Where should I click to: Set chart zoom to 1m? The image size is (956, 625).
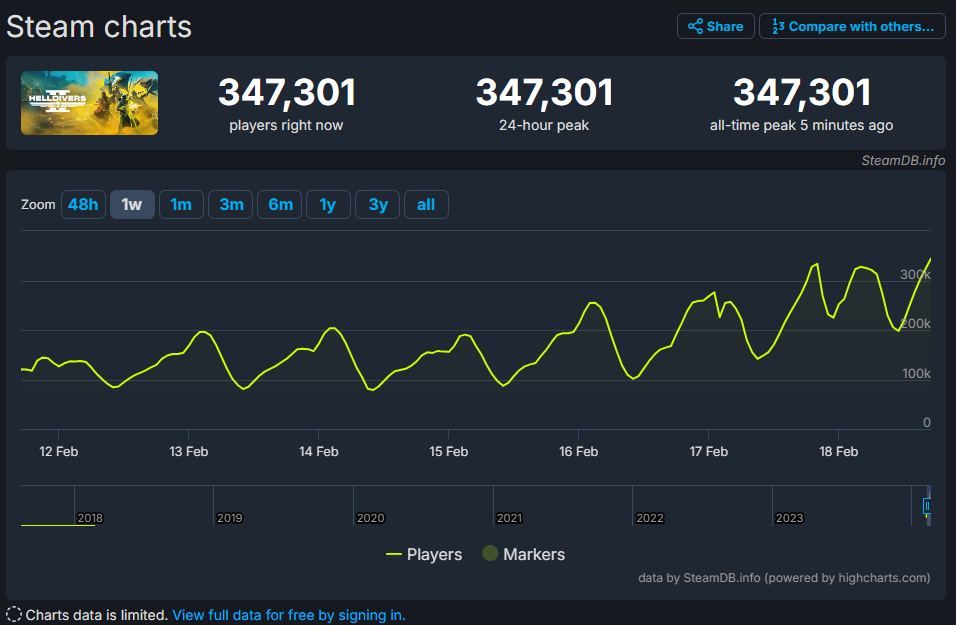(181, 204)
